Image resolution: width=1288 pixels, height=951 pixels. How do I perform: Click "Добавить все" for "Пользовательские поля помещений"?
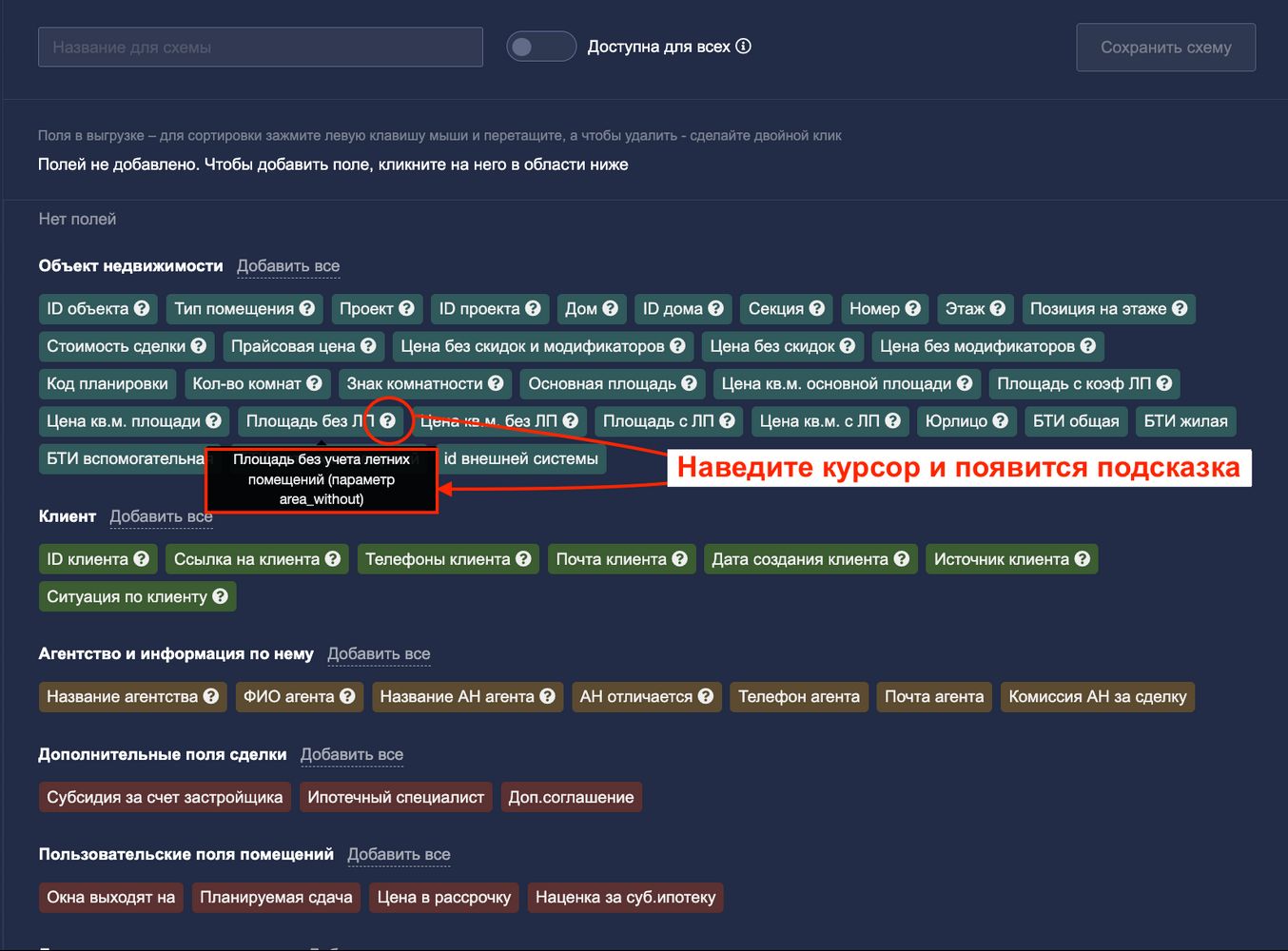point(399,854)
